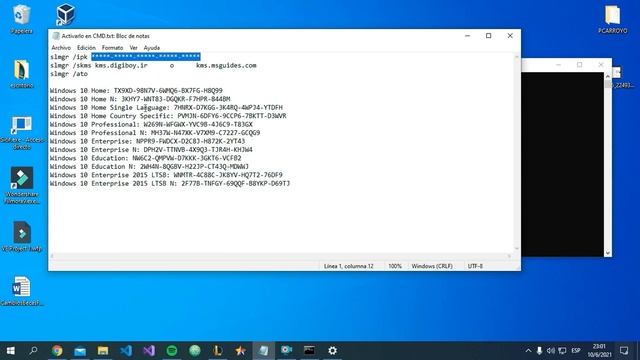Open the volume control in the tray
640x360 pixels.
[551, 351]
